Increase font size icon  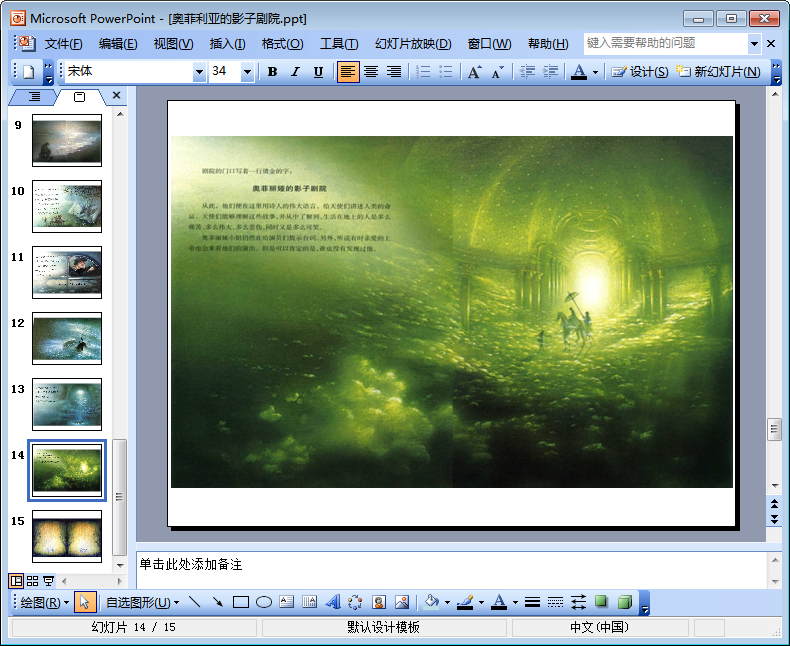pyautogui.click(x=475, y=72)
